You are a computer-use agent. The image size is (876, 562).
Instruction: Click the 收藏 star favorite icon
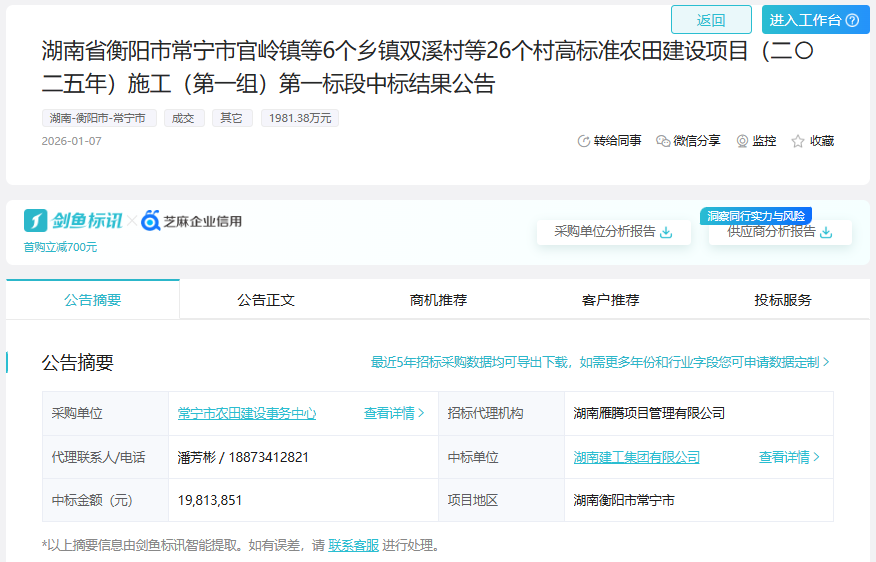[798, 141]
